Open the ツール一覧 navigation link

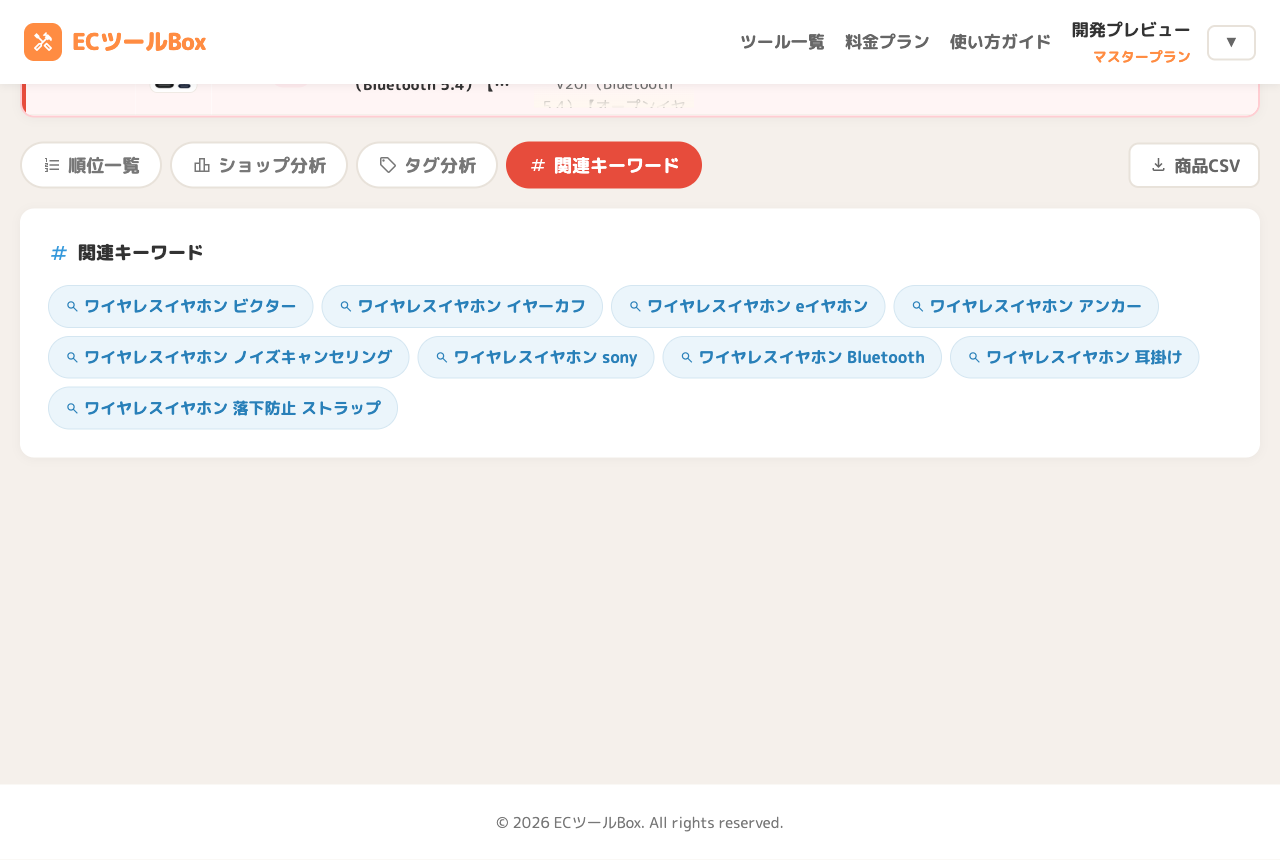(x=782, y=42)
